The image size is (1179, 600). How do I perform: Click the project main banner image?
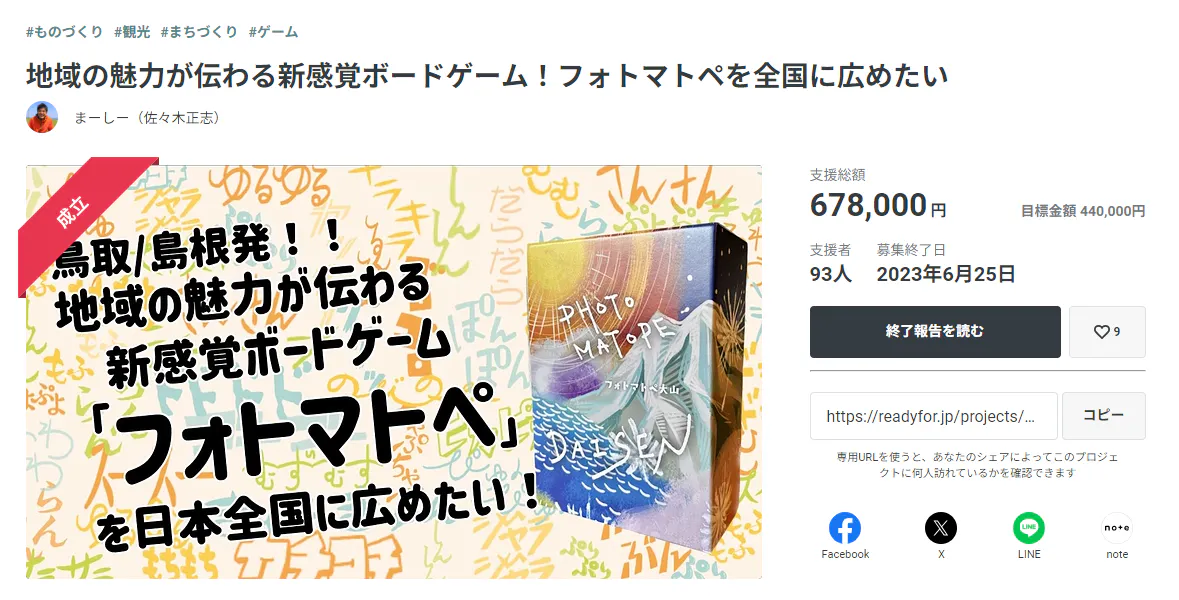[394, 371]
